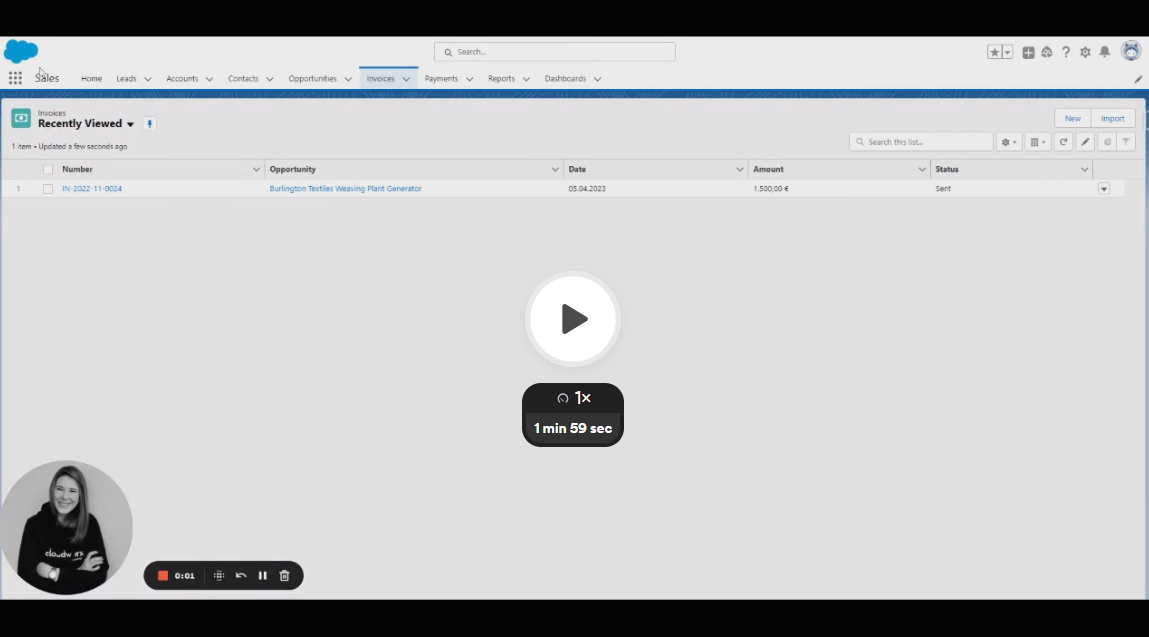Open the Setup gear icon
Screen dimensions: 1149x637
1085,52
